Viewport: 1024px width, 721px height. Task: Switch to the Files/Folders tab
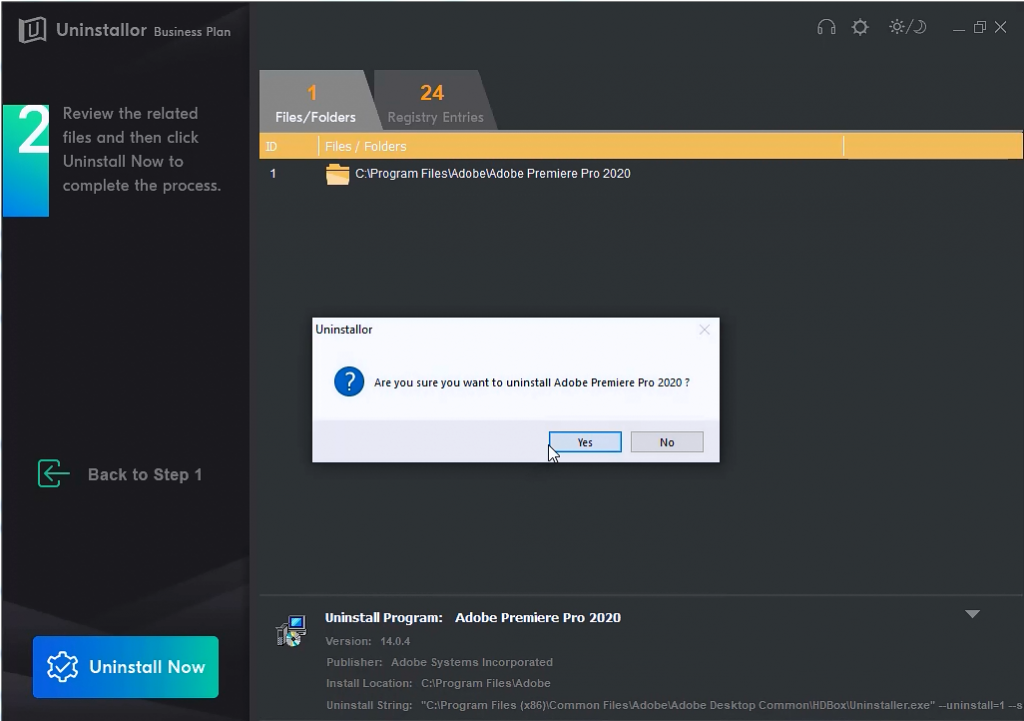[x=315, y=101]
